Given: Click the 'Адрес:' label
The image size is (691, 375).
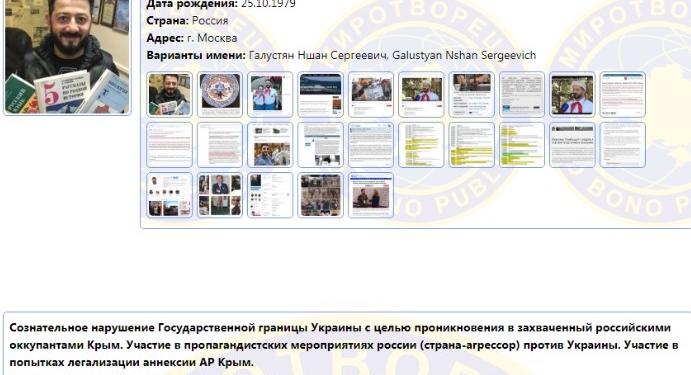Looking at the screenshot, I should pyautogui.click(x=165, y=38).
